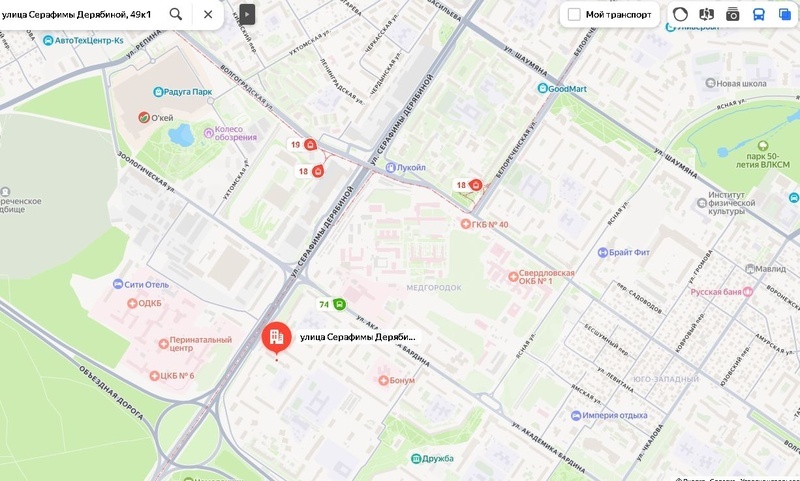Click the Лукойл gas station icon
Image resolution: width=800 pixels, height=481 pixels.
[391, 167]
